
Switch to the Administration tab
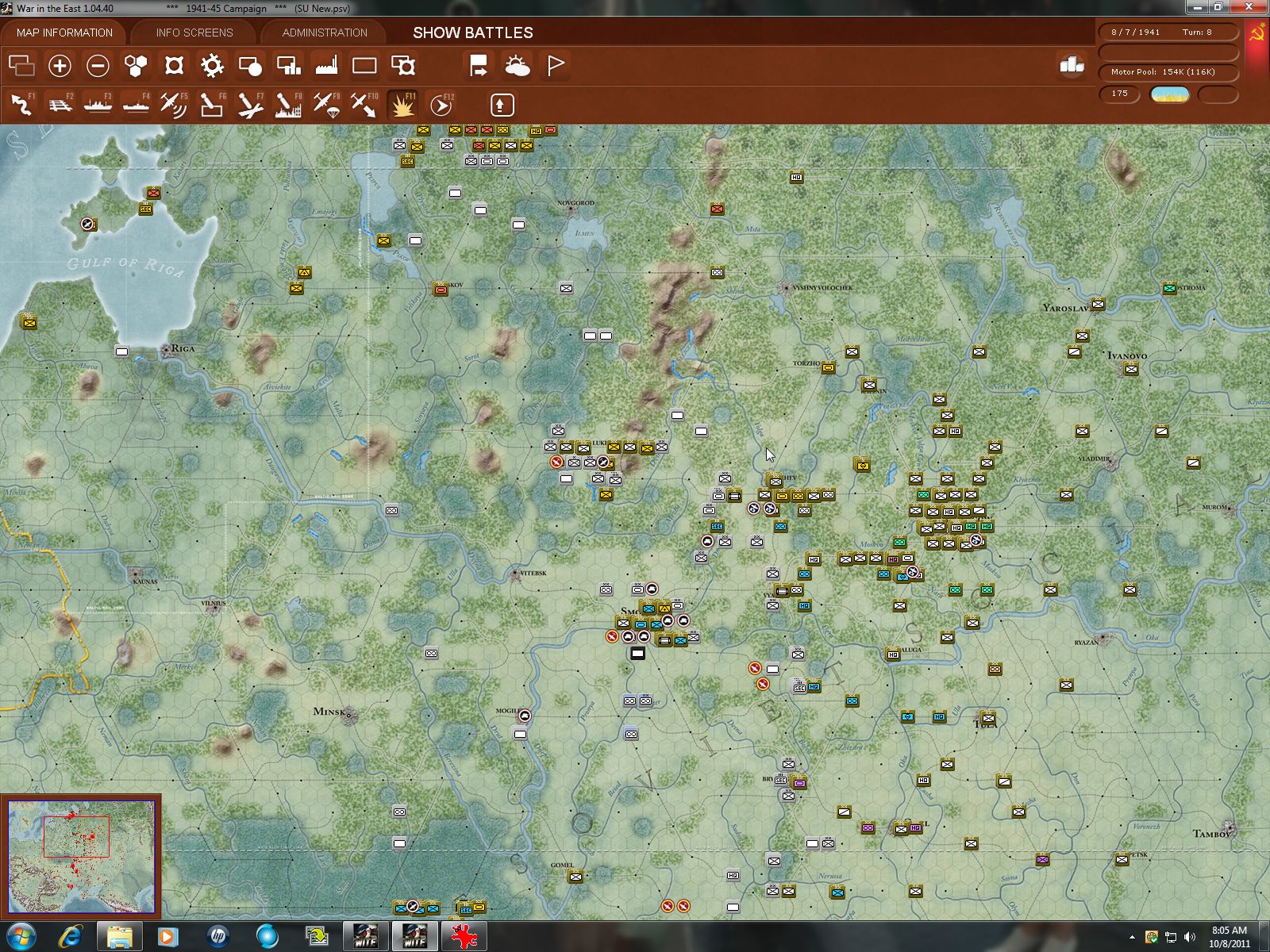tap(325, 33)
